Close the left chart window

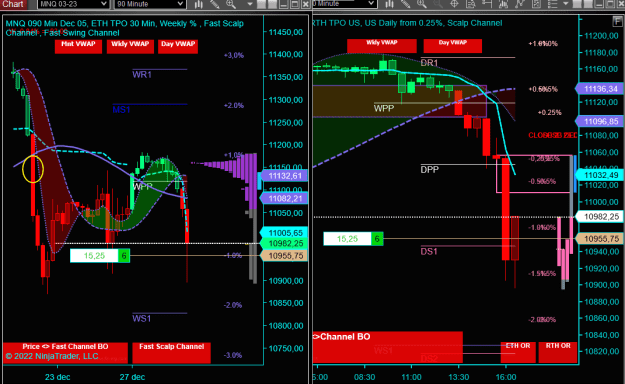coord(305,4)
